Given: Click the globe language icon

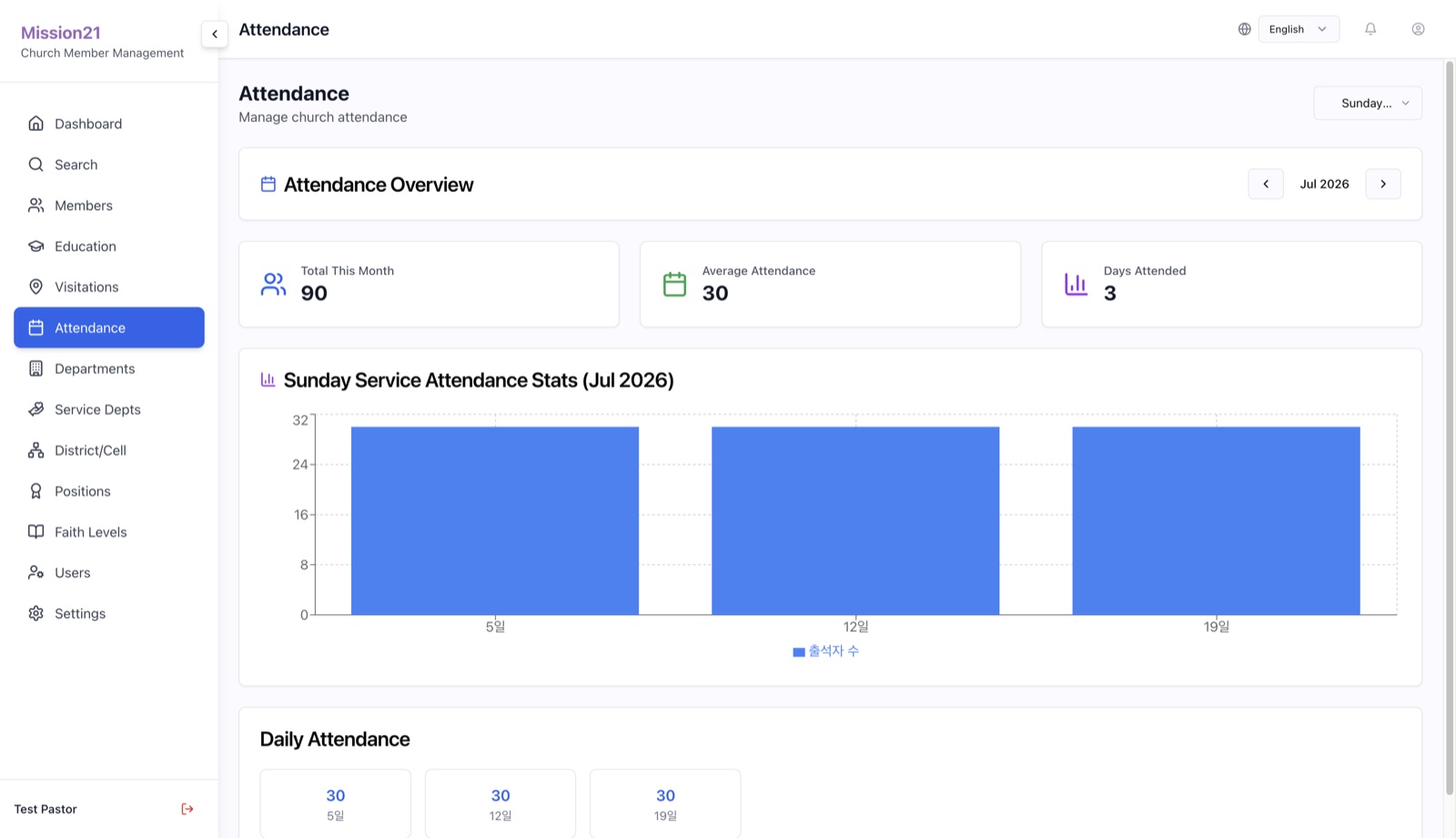Looking at the screenshot, I should (1244, 29).
